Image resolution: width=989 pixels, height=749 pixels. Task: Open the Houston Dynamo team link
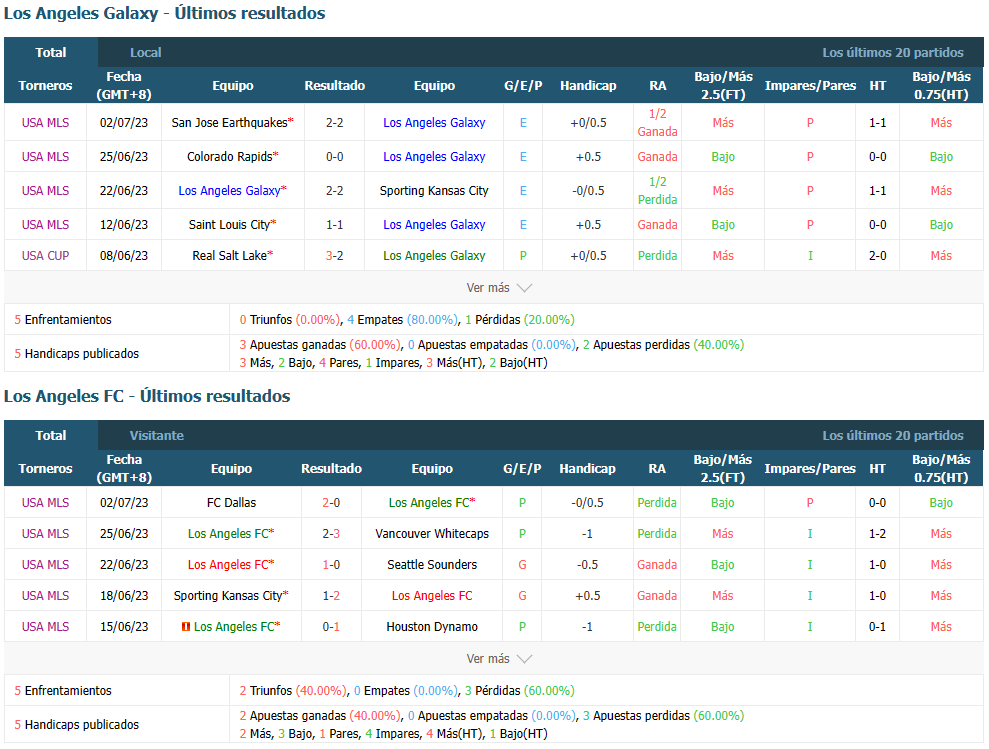click(x=432, y=627)
